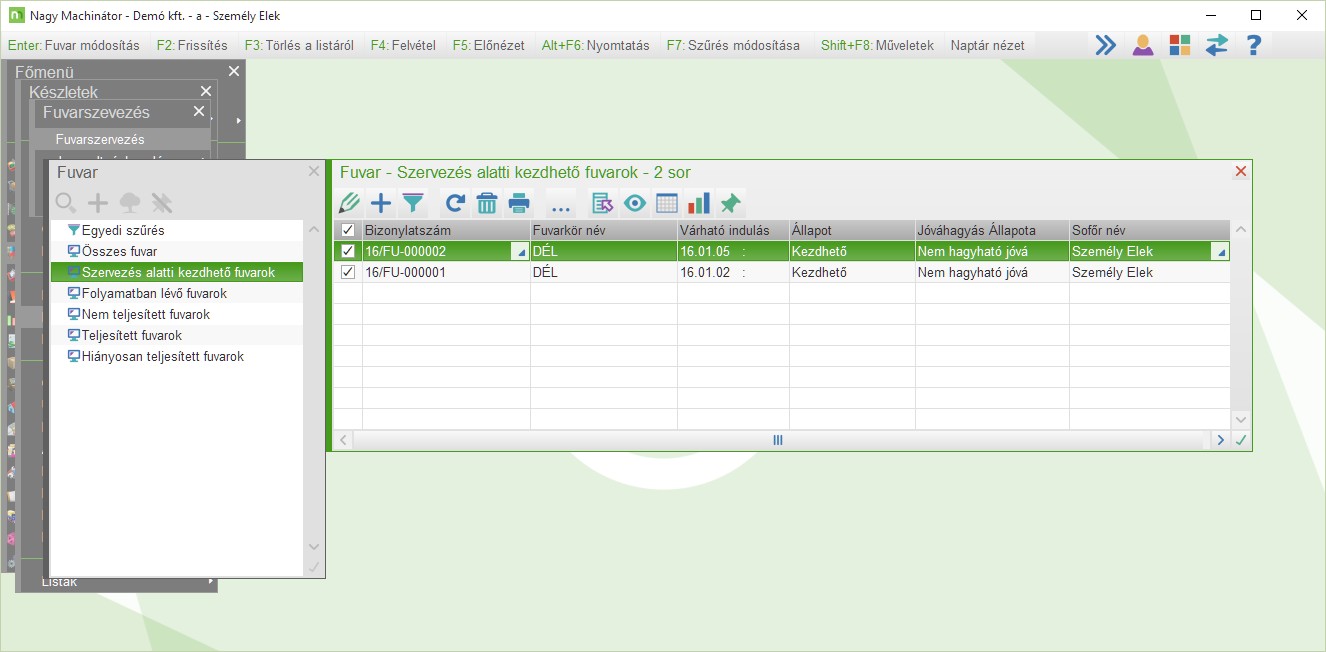Toggle the select-all checkbox in the table header
This screenshot has width=1326, height=652.
click(x=348, y=230)
